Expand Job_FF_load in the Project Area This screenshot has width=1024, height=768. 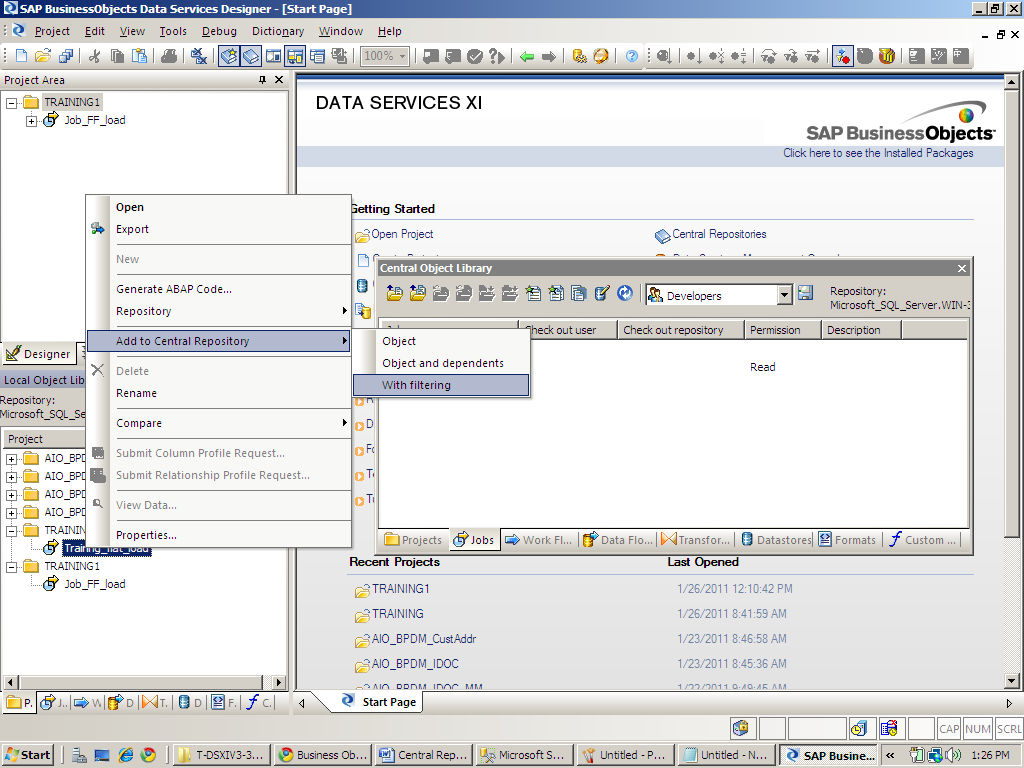pyautogui.click(x=31, y=121)
